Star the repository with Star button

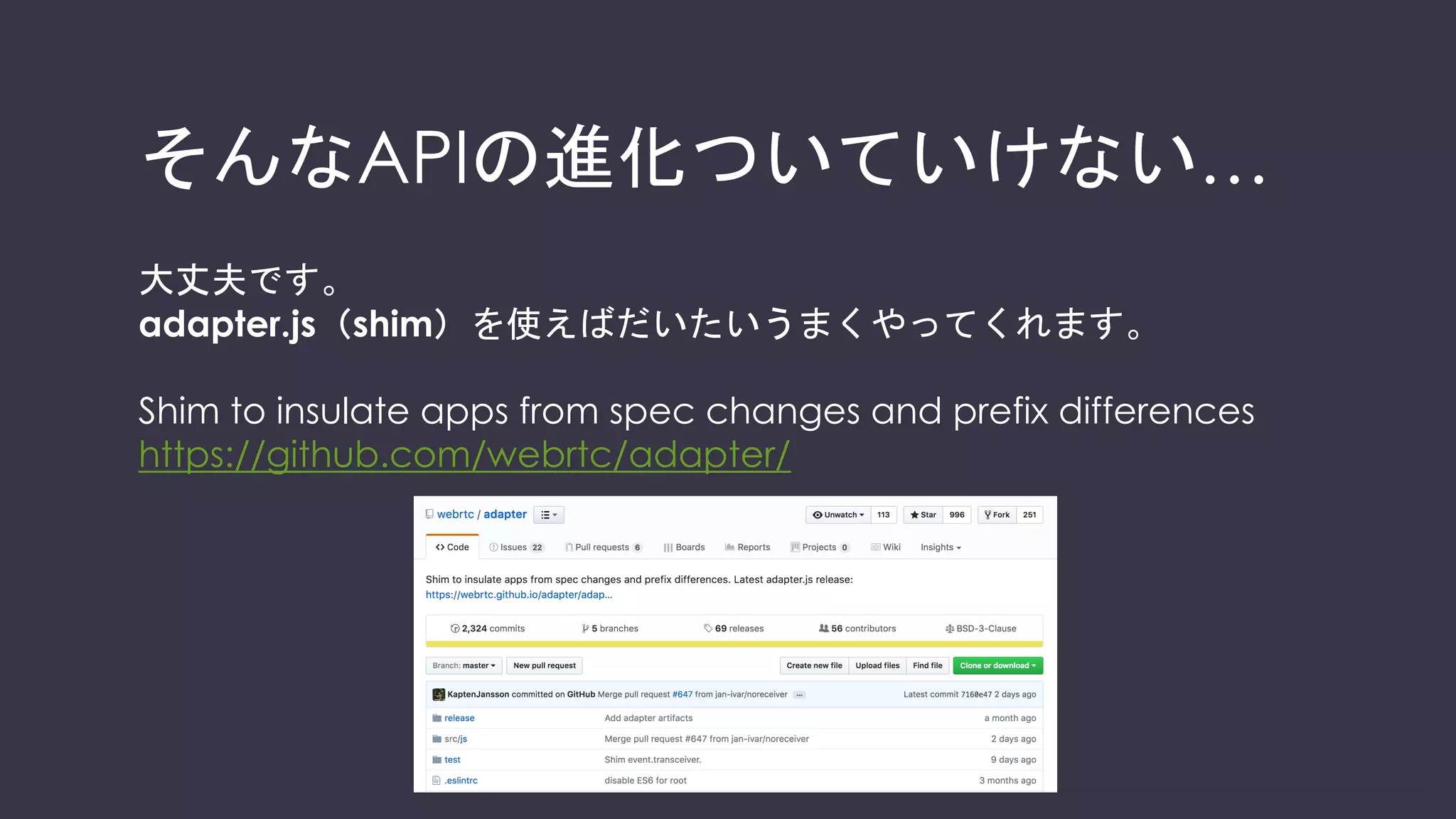click(923, 515)
